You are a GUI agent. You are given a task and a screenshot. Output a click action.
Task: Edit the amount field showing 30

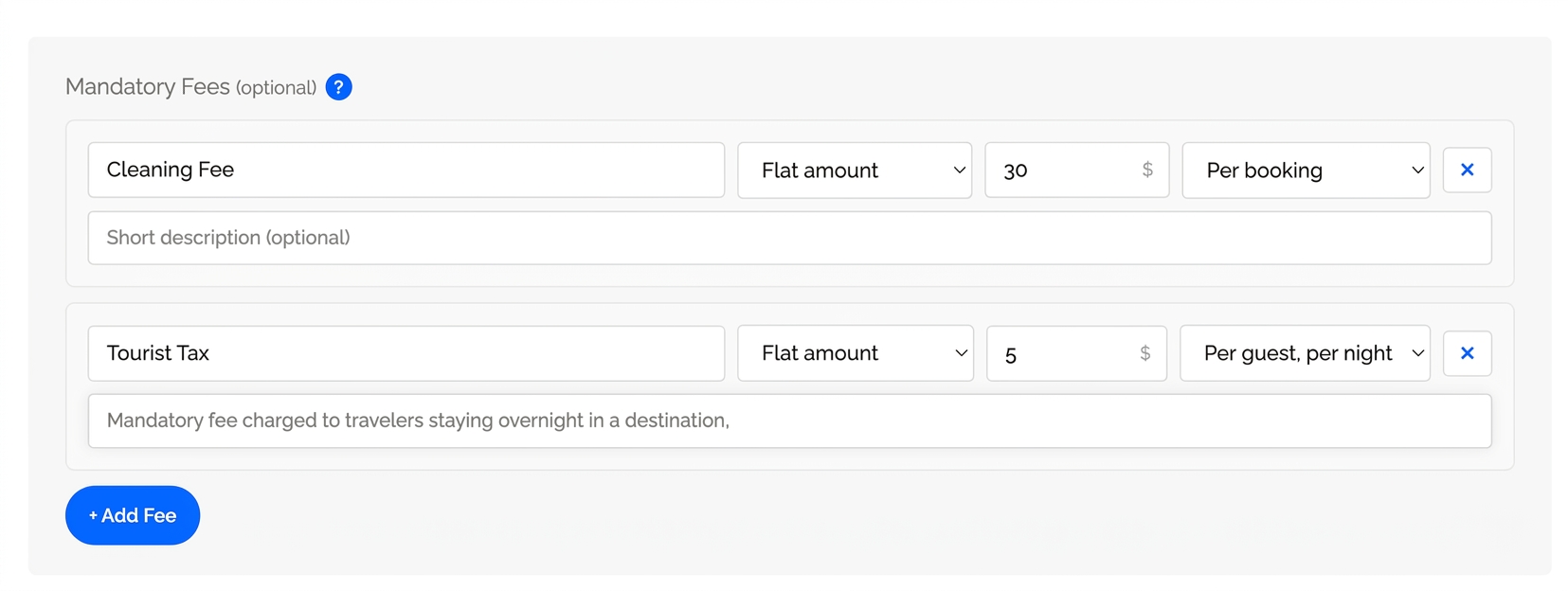1077,170
